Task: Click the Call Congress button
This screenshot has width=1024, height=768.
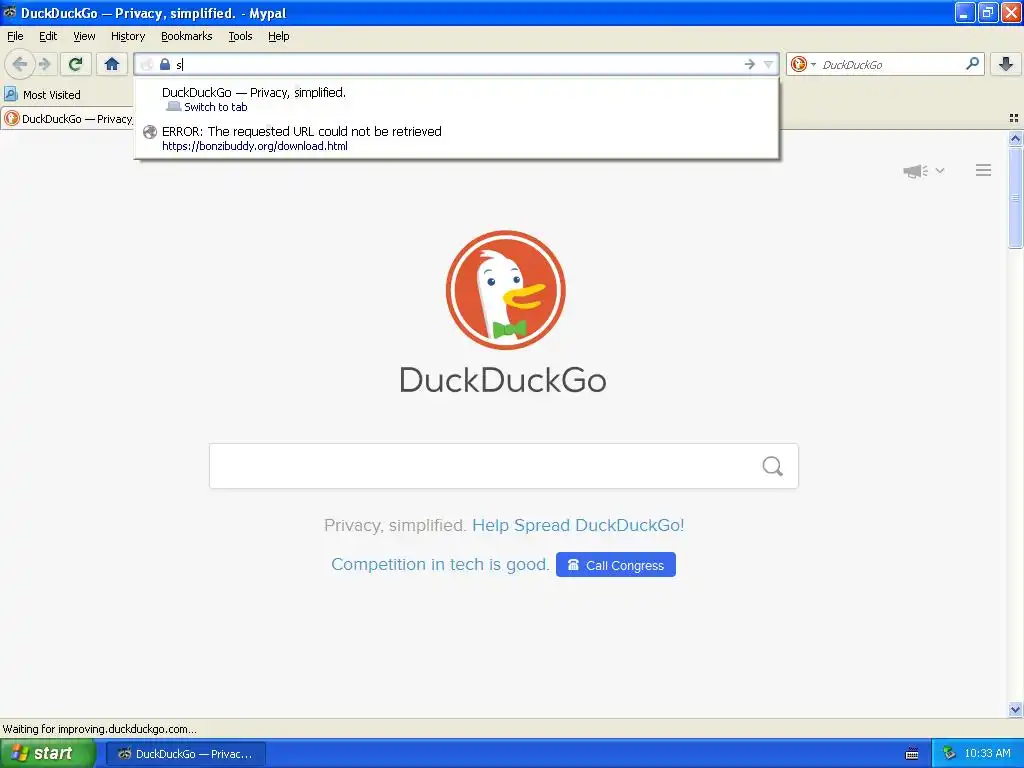Action: pos(616,565)
